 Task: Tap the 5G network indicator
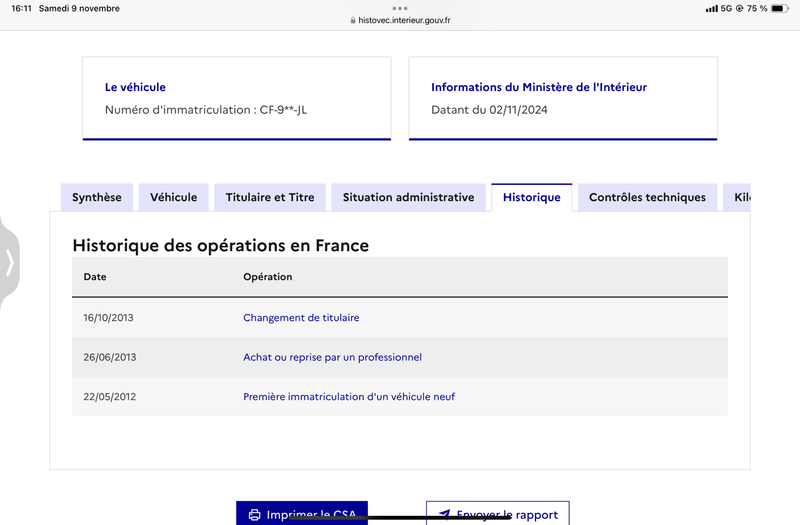726,8
